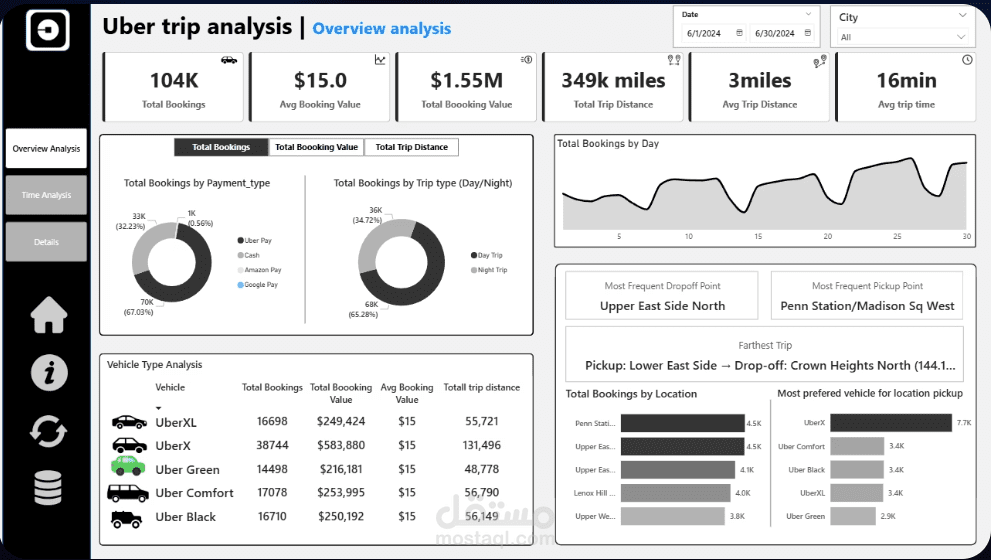
Task: Sort by Avg Booking Value column header
Action: [407, 393]
